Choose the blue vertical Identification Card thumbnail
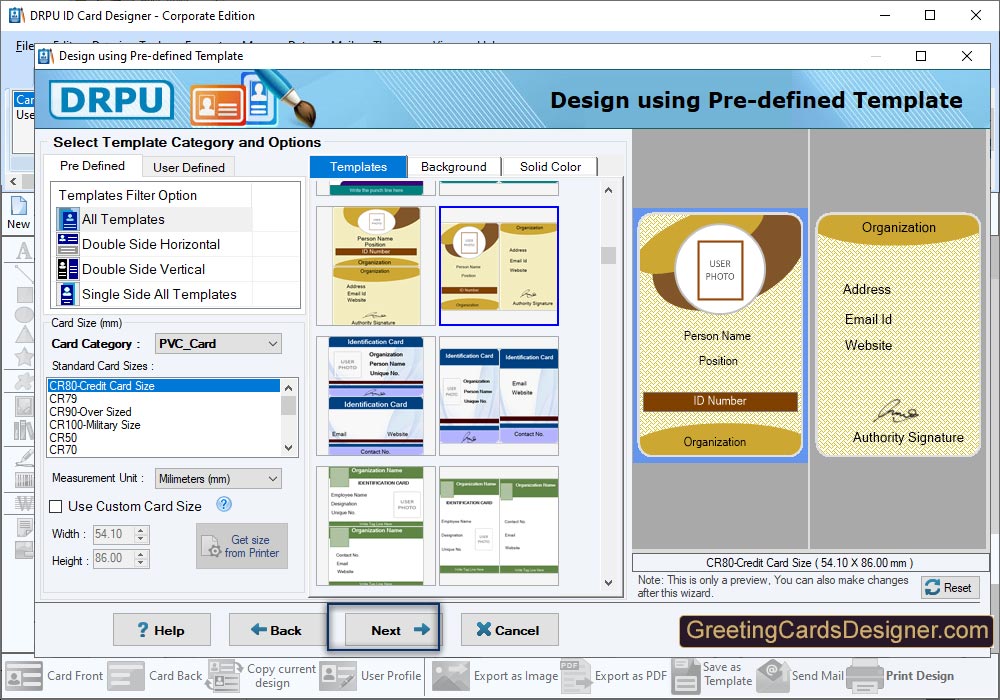This screenshot has width=1000, height=700. click(376, 396)
